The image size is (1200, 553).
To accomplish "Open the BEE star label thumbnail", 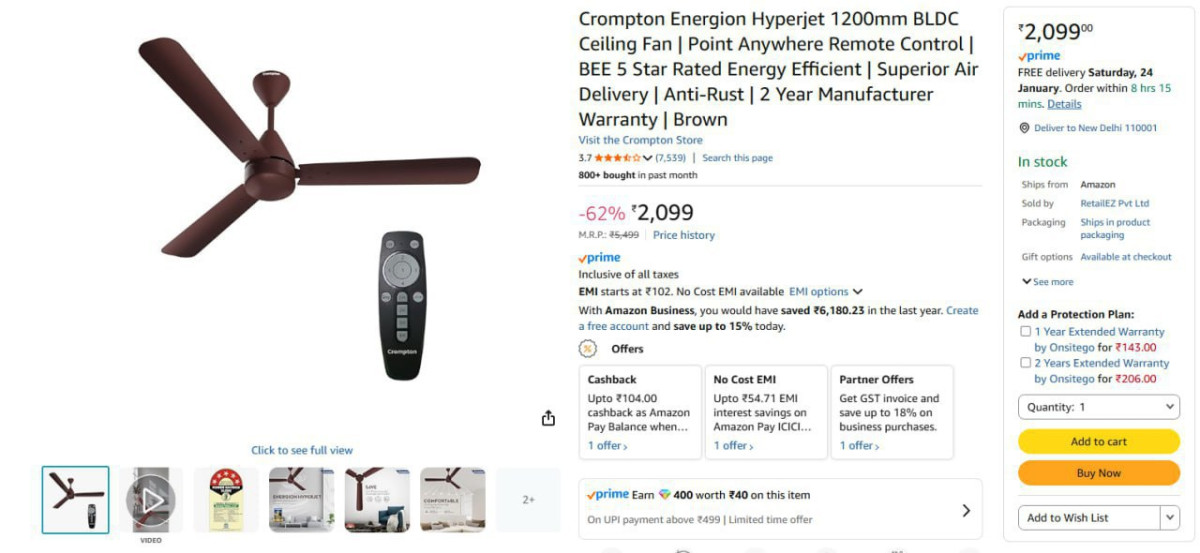I will click(226, 499).
